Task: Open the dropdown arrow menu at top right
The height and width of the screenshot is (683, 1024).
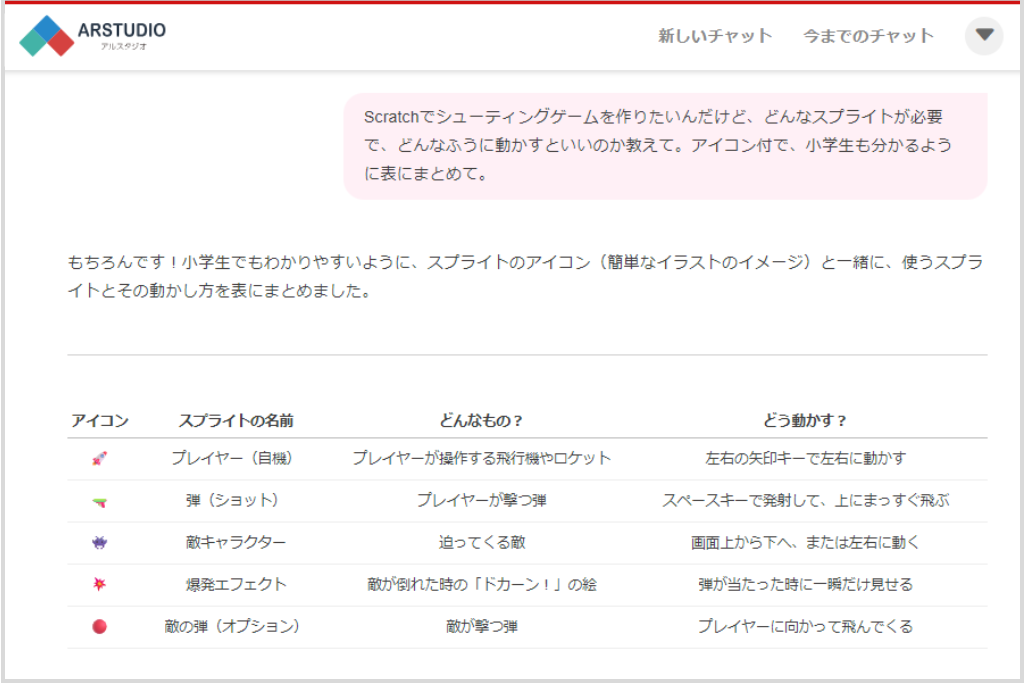Action: tap(984, 36)
